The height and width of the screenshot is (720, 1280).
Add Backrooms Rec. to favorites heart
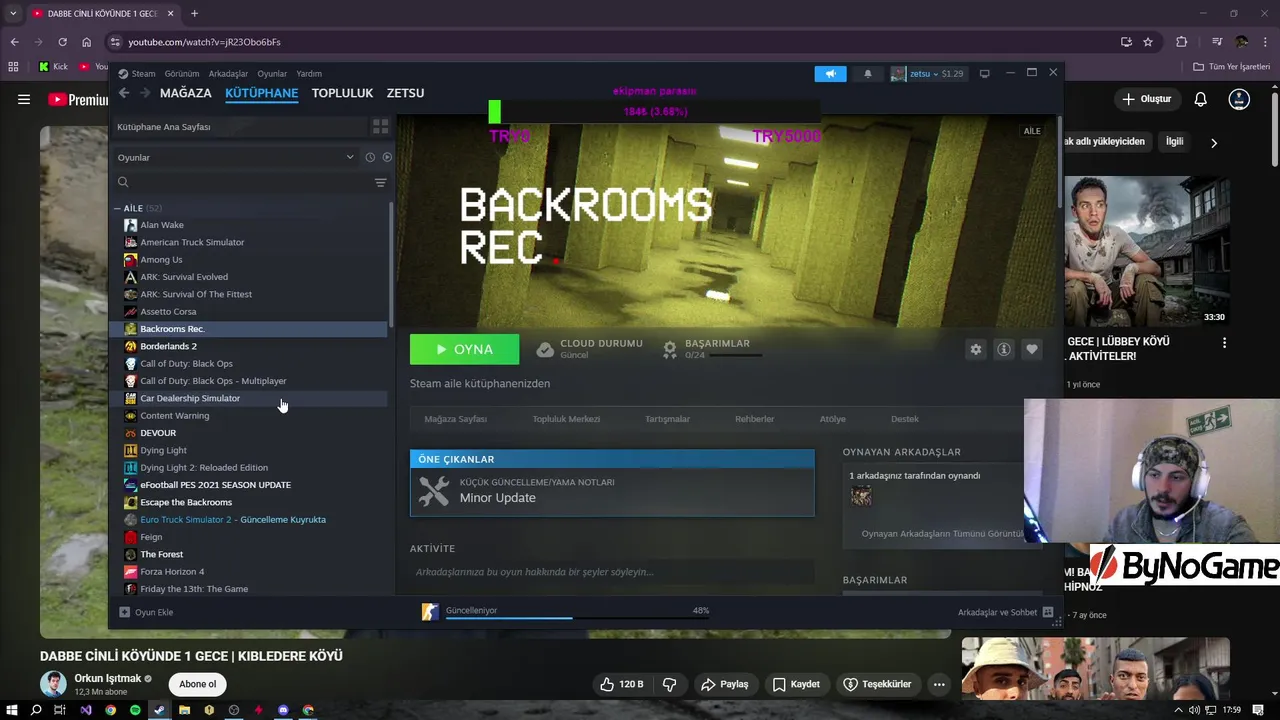[x=1032, y=349]
